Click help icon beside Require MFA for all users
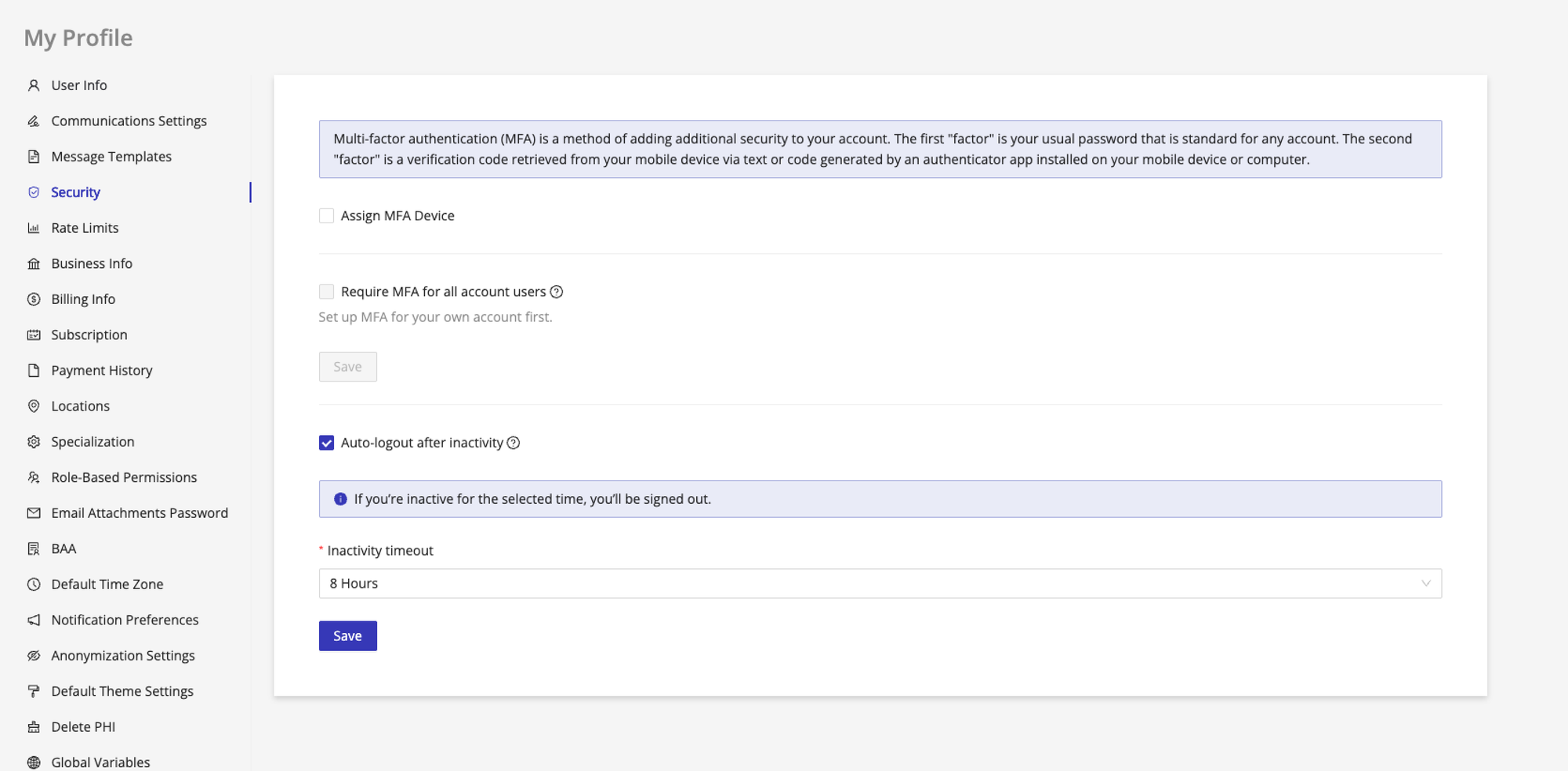The width and height of the screenshot is (1568, 771). pos(557,291)
